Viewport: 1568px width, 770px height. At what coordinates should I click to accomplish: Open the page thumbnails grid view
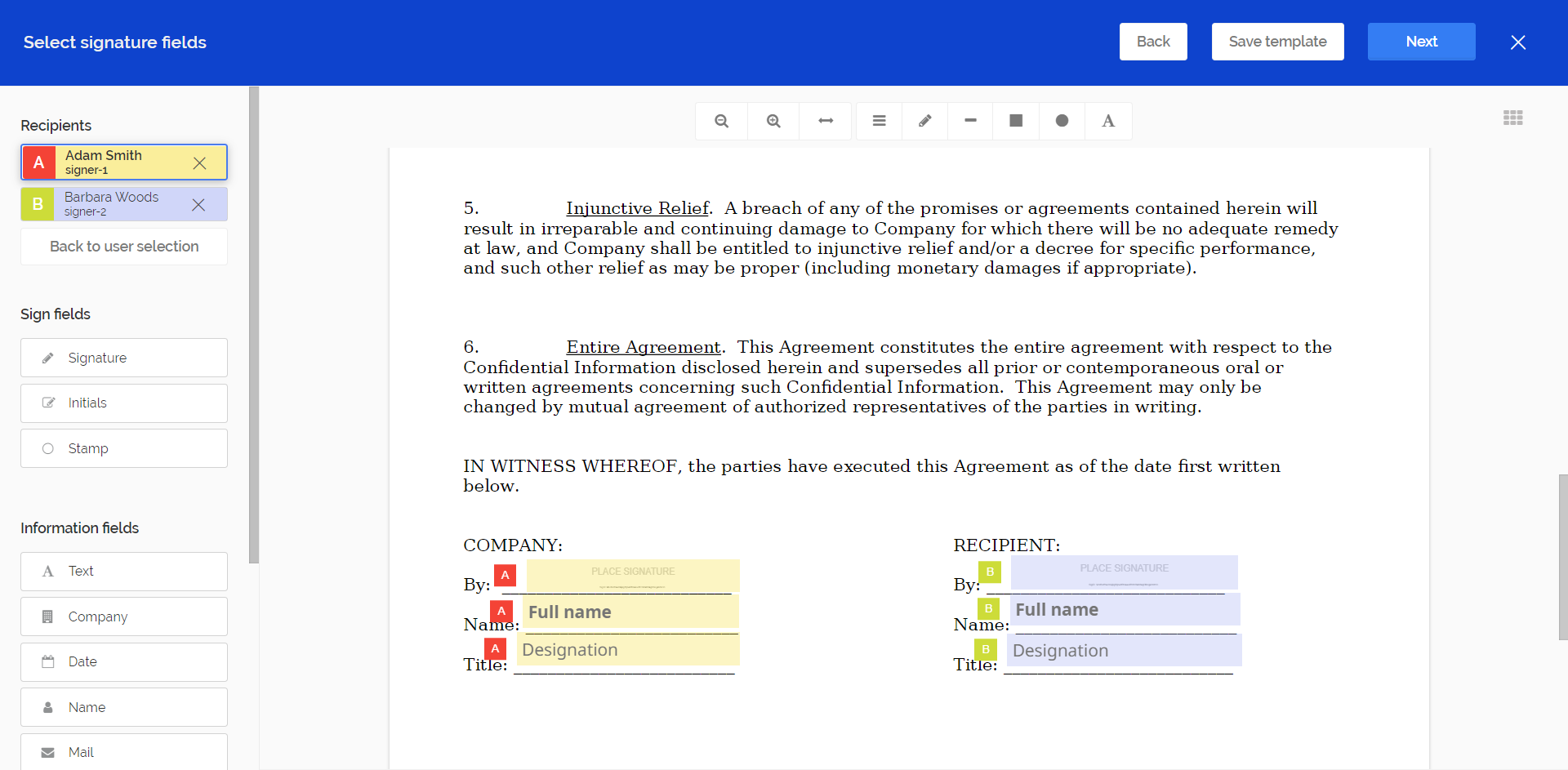tap(1512, 118)
